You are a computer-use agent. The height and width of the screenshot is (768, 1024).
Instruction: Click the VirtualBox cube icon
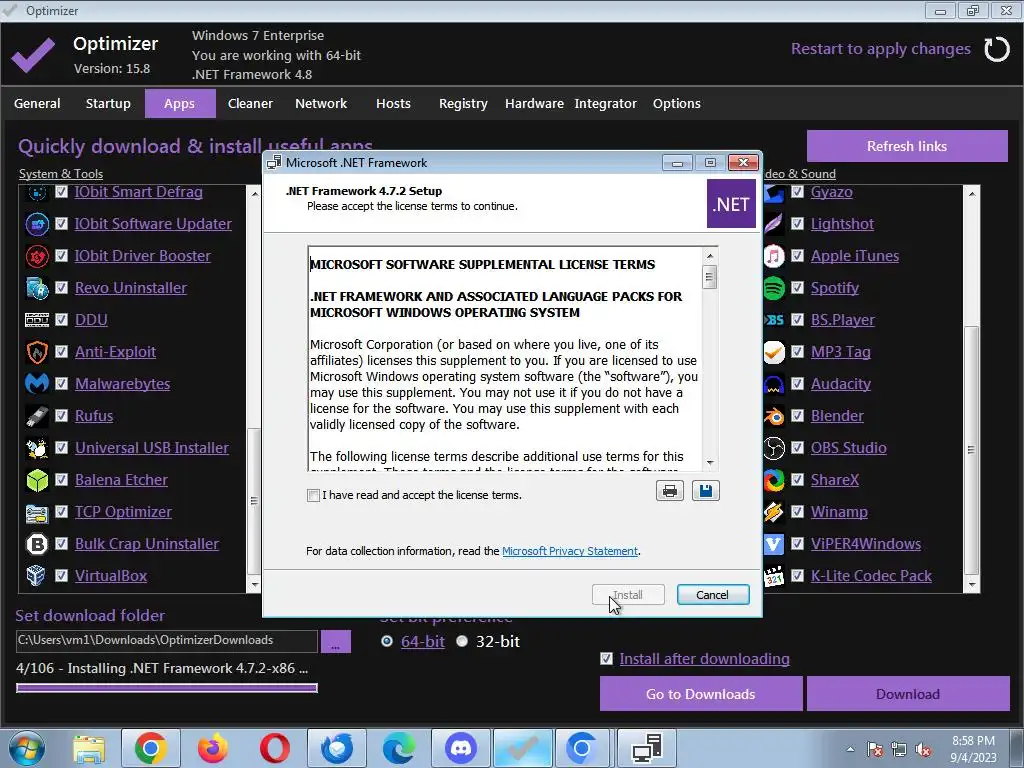[x=36, y=575]
